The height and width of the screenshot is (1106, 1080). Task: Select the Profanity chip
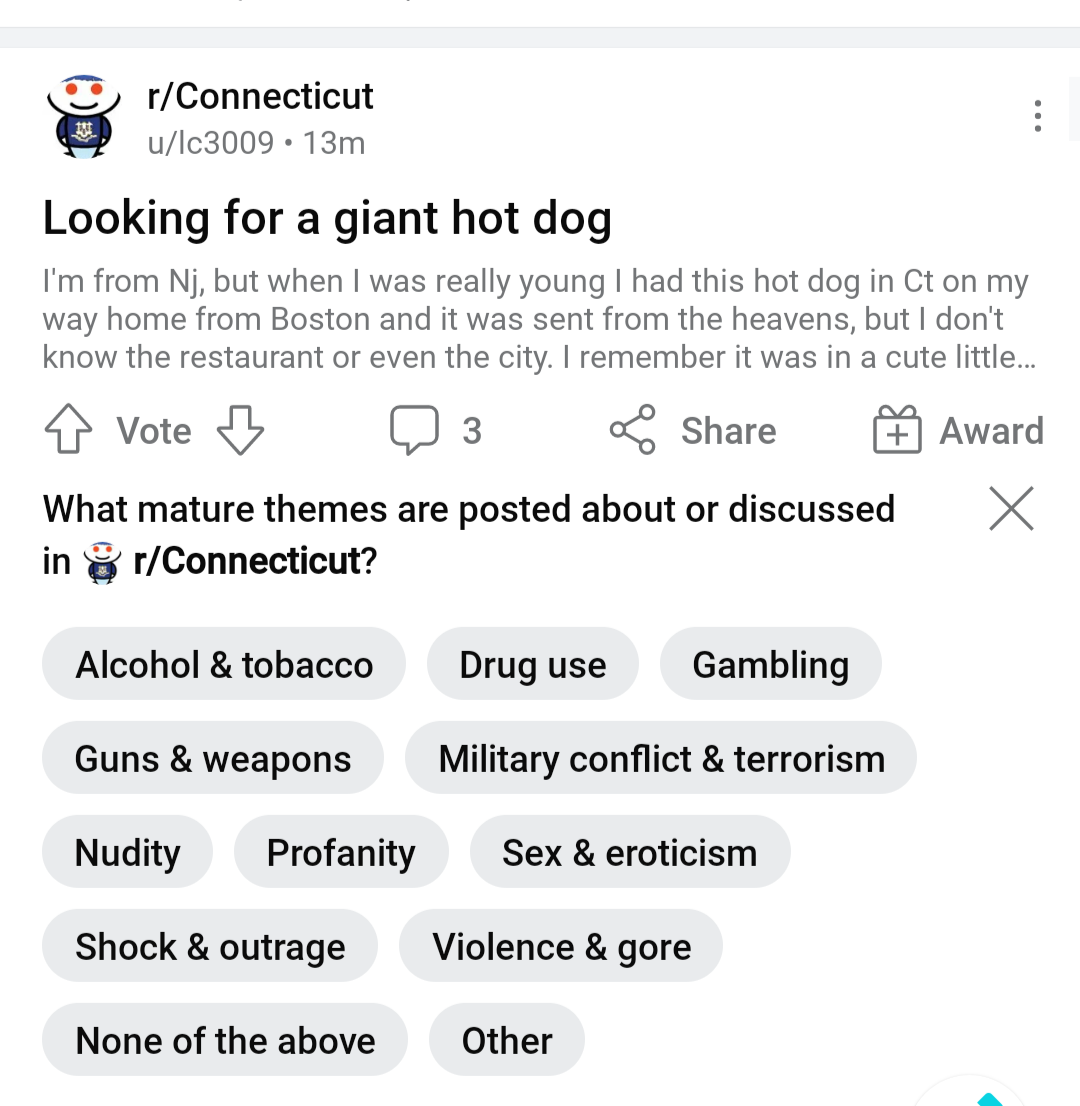pyautogui.click(x=341, y=853)
